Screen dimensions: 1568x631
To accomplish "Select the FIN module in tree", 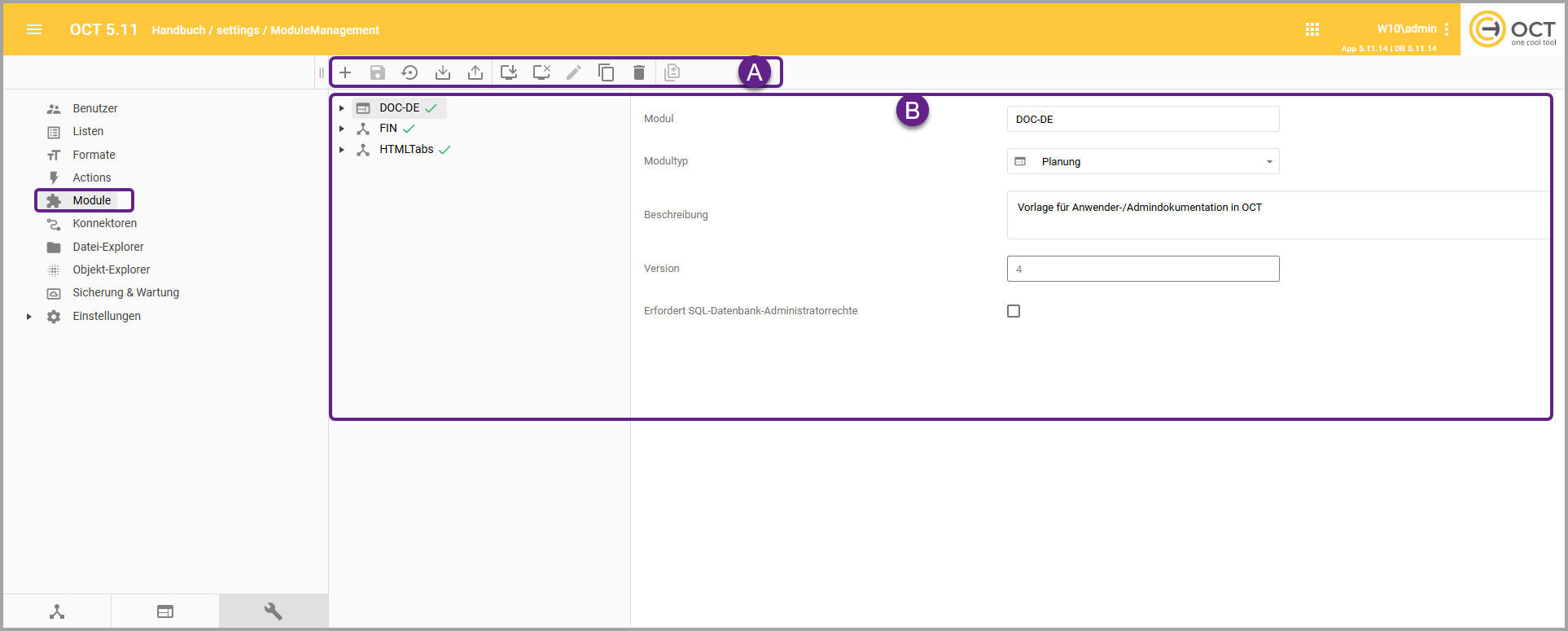I will coord(388,129).
